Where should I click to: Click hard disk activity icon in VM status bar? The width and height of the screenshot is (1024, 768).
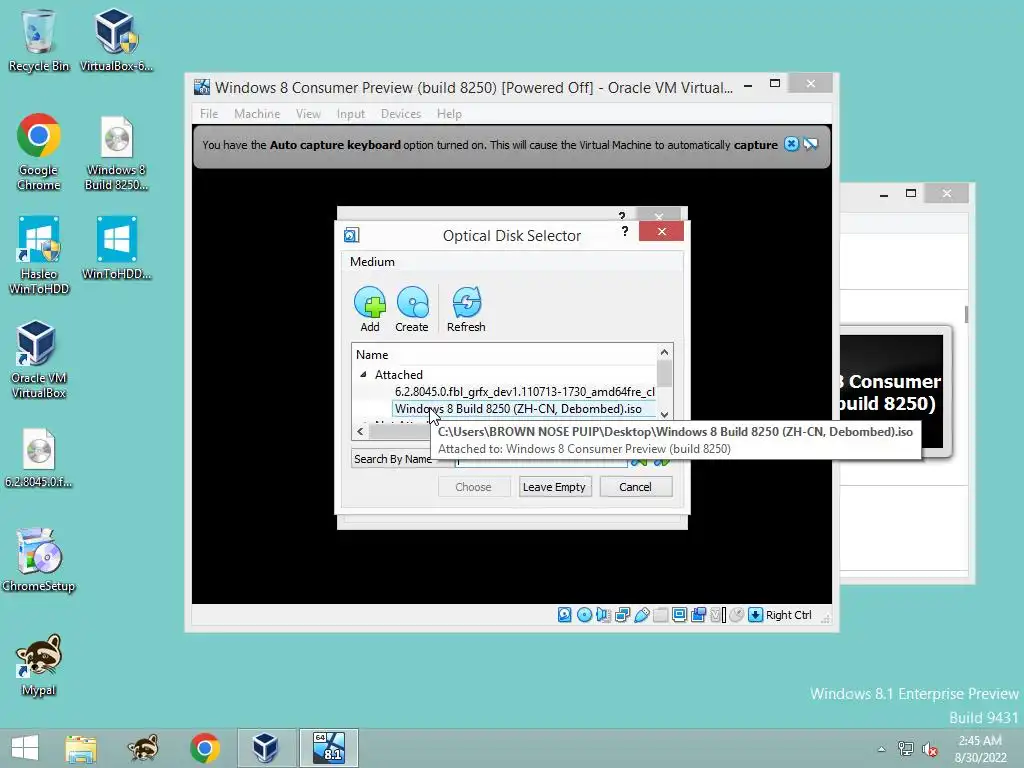pyautogui.click(x=565, y=615)
